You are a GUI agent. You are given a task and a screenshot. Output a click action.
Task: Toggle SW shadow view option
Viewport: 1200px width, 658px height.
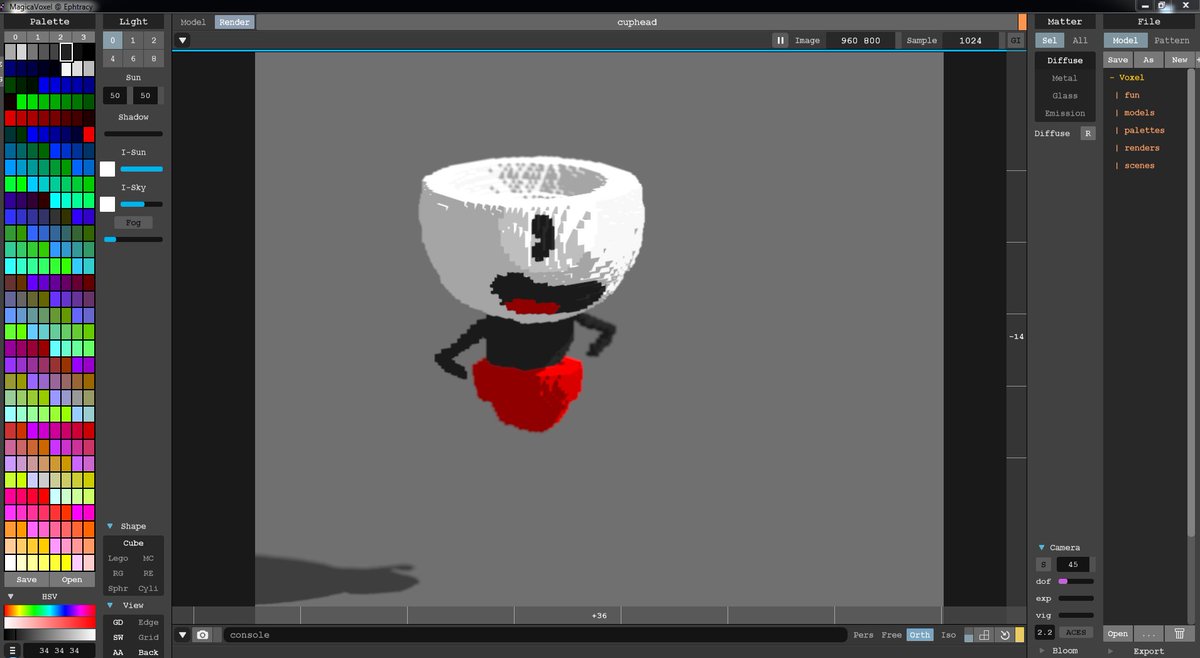118,637
